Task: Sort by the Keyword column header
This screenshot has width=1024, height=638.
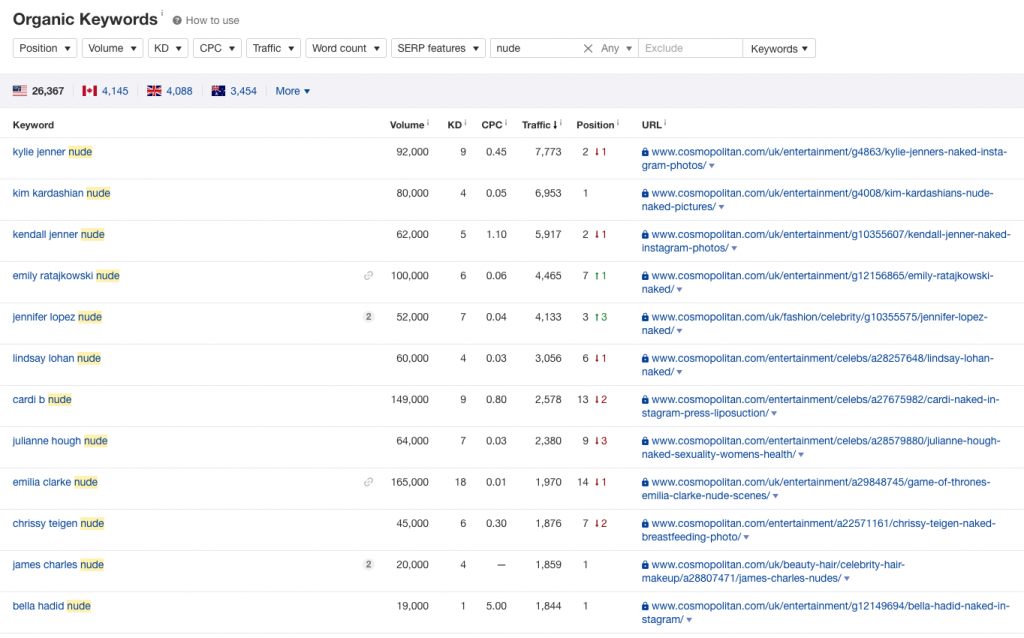Action: [x=33, y=125]
